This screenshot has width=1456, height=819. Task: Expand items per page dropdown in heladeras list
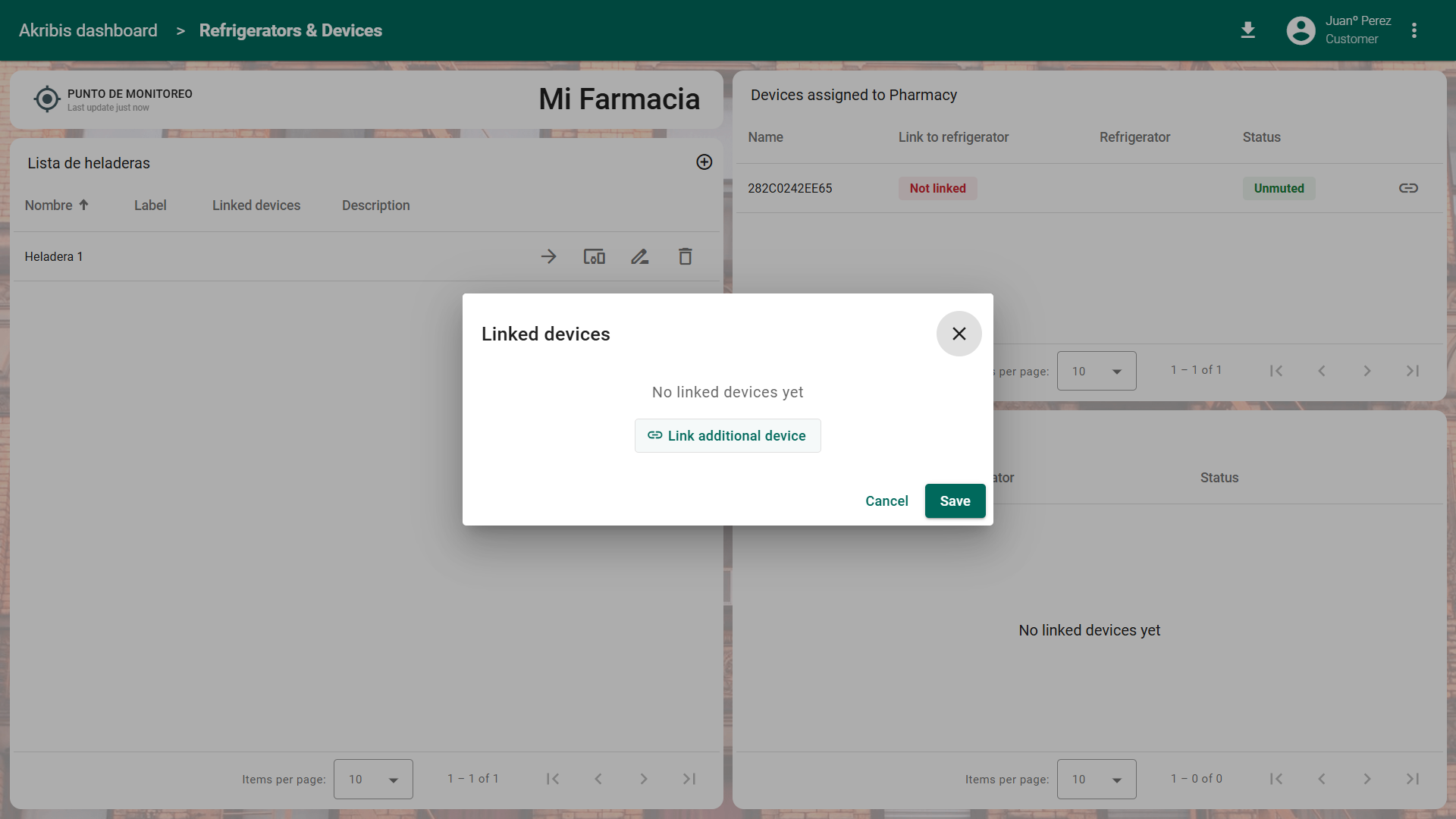(x=373, y=779)
